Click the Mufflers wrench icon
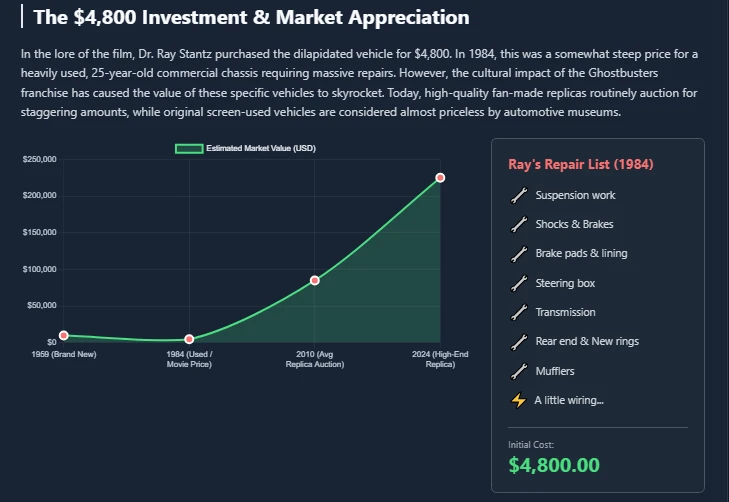This screenshot has height=502, width=729. click(x=518, y=372)
